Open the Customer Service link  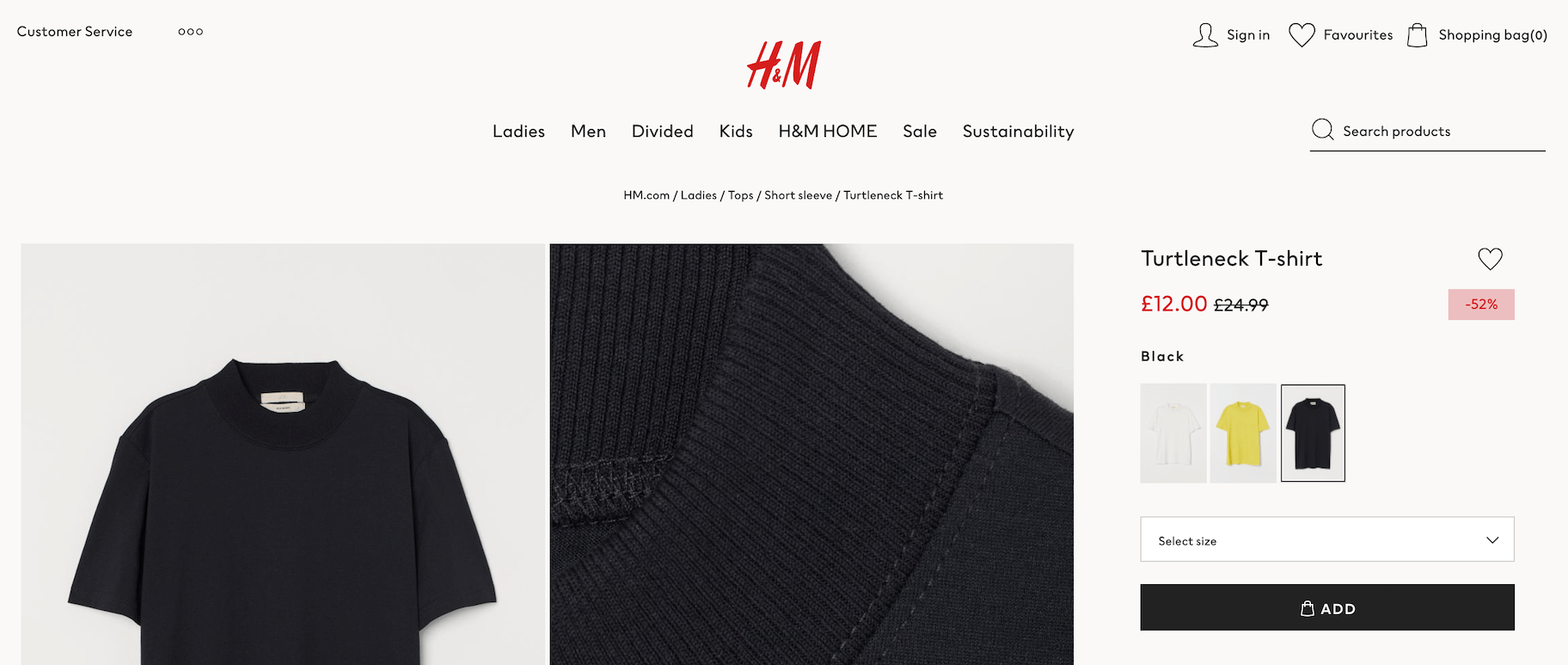click(x=75, y=32)
